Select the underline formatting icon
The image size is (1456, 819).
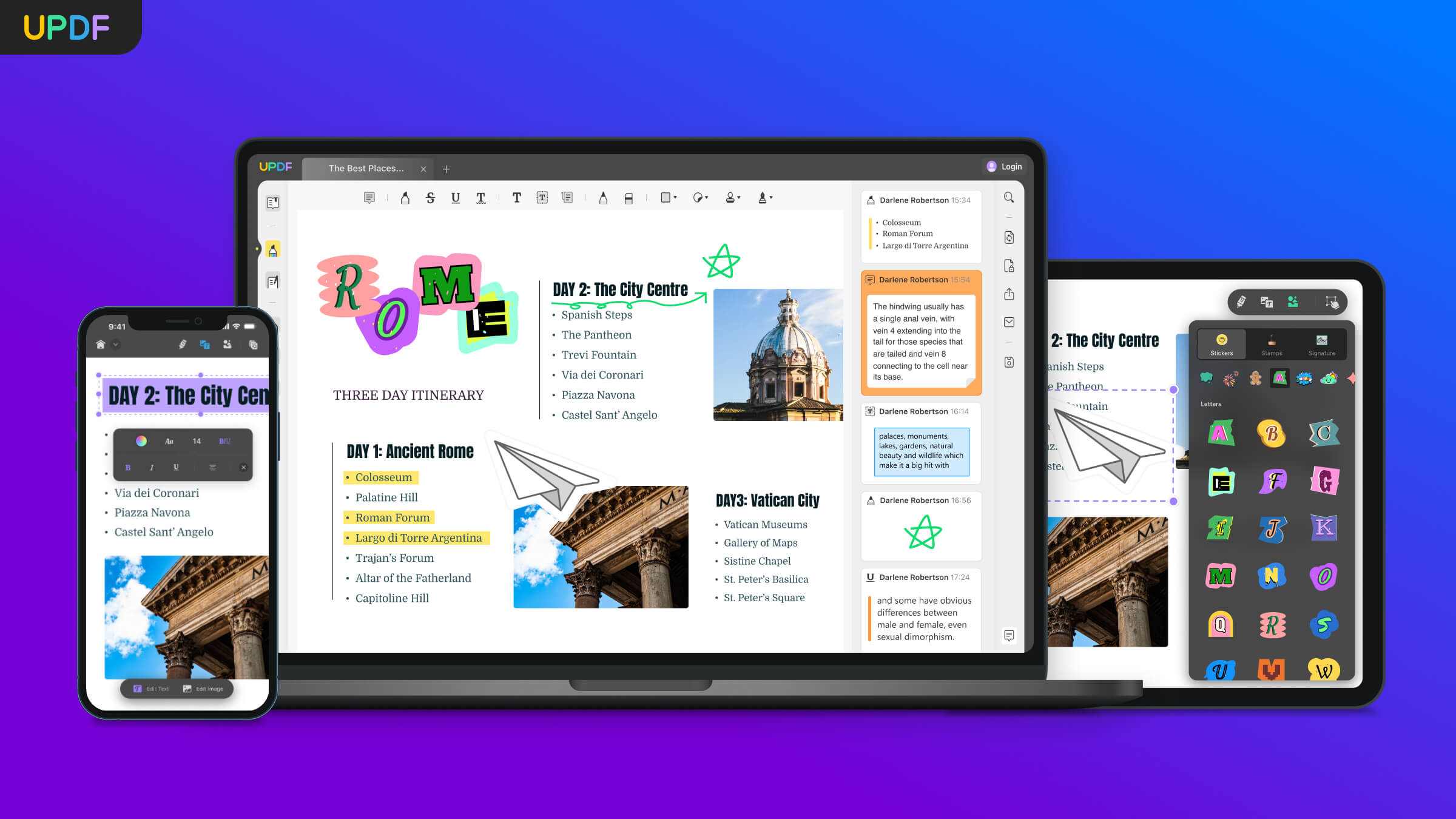click(x=455, y=197)
